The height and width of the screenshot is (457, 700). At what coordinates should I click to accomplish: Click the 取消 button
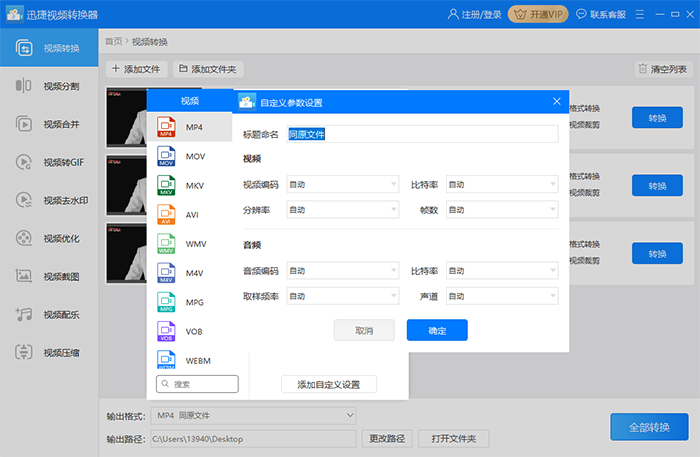click(364, 330)
